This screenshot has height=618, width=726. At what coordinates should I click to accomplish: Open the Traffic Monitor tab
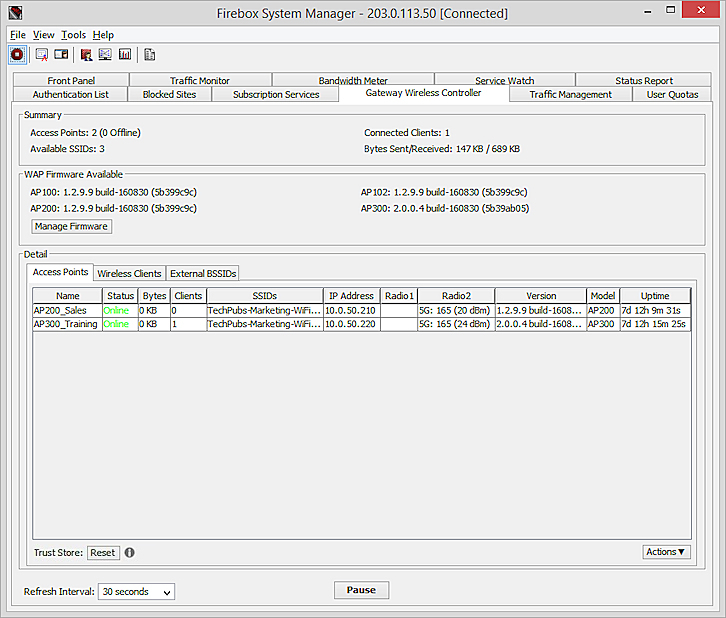coord(200,80)
